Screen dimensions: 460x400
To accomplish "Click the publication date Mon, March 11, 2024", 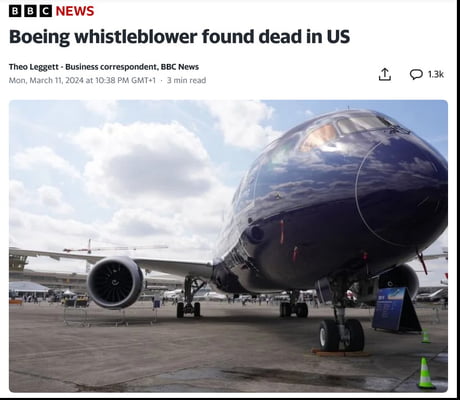I will [46, 80].
